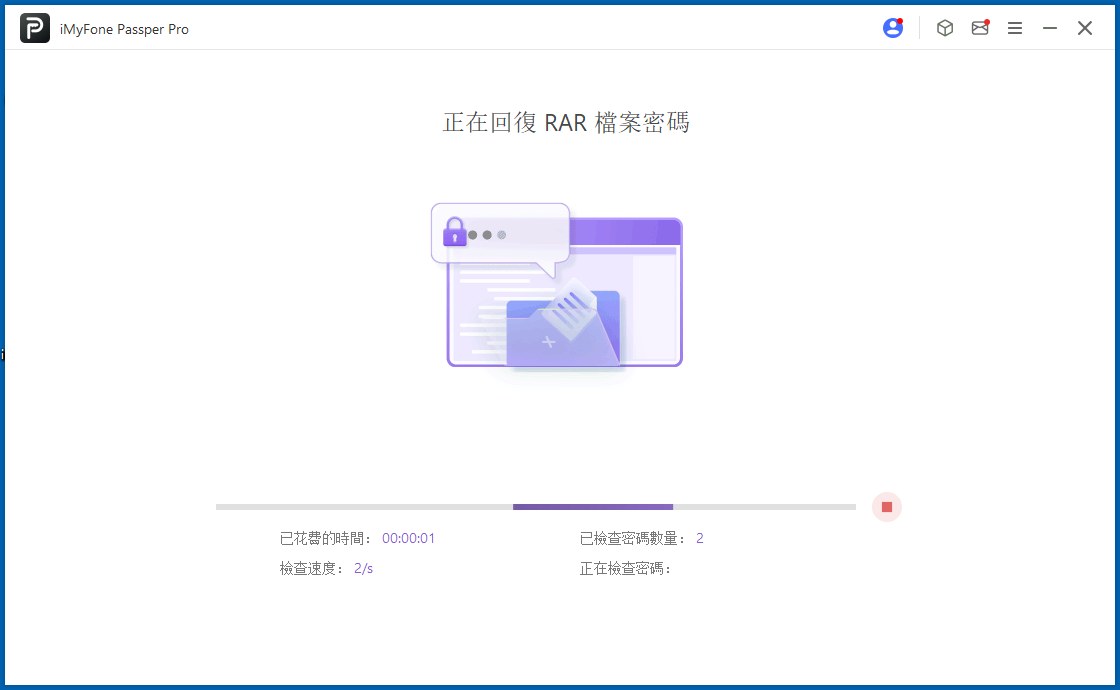Stop the RAR password recovery
Image resolution: width=1120 pixels, height=690 pixels.
[886, 507]
